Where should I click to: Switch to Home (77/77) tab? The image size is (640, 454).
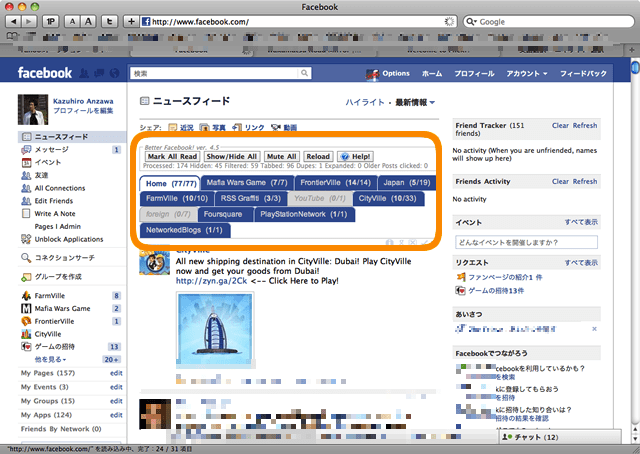click(x=171, y=183)
